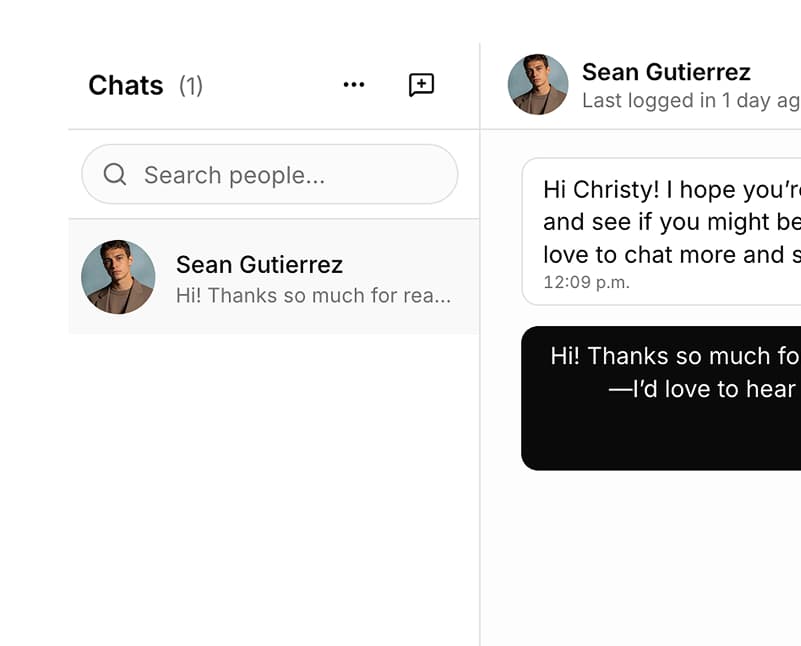The height and width of the screenshot is (646, 801).
Task: Select the "Hi Christy! I hope" message line
Action: (671, 189)
